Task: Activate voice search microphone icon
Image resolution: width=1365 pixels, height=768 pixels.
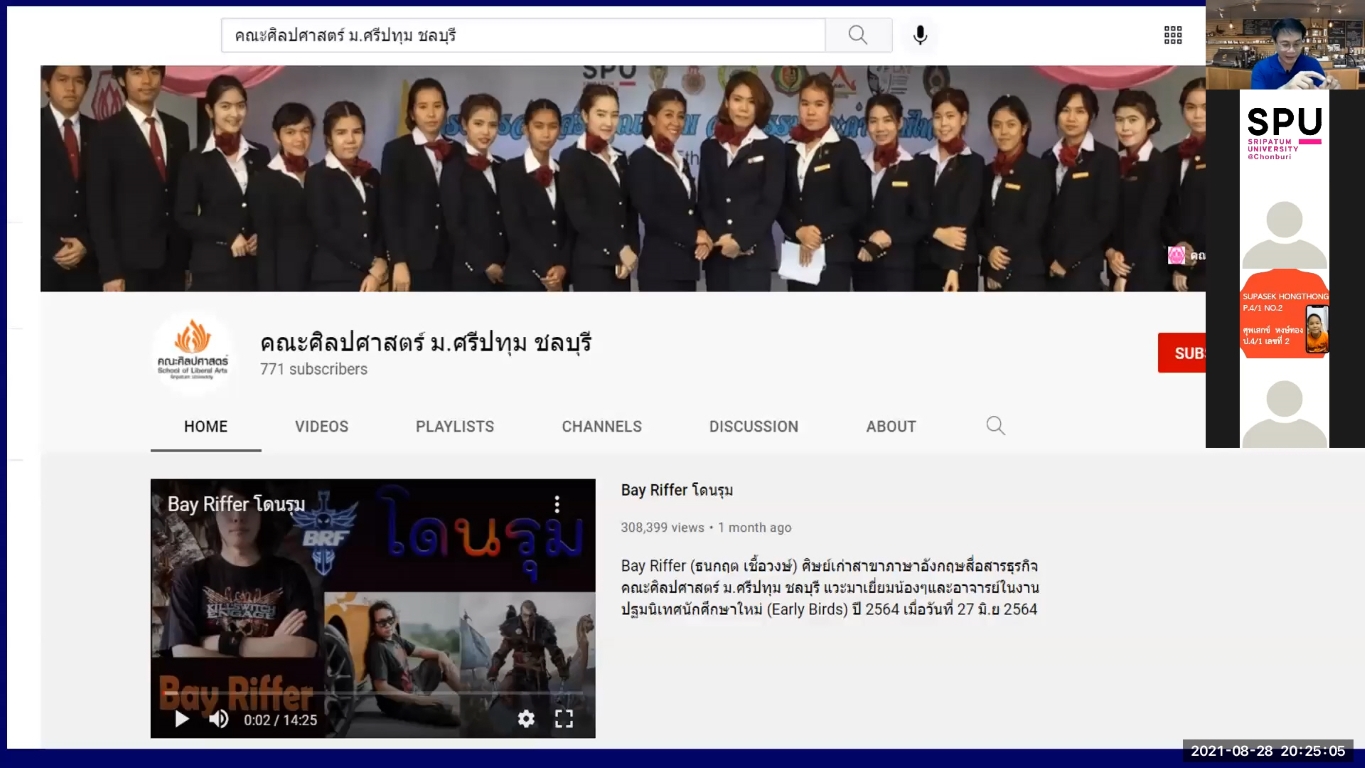Action: point(920,35)
